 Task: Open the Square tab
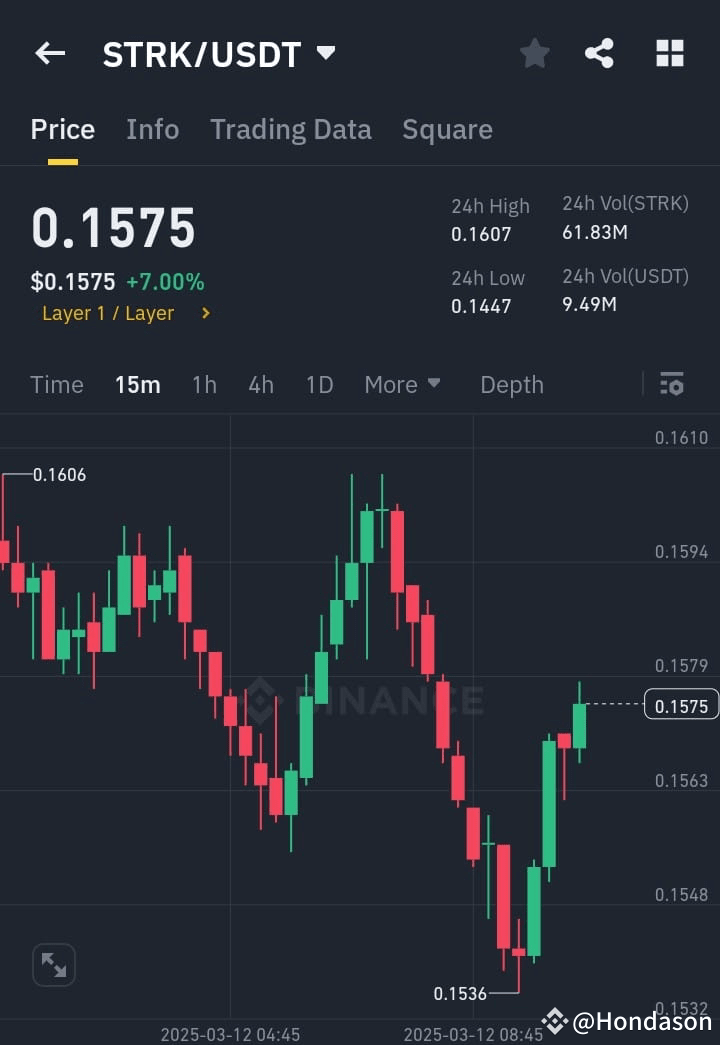pyautogui.click(x=447, y=129)
